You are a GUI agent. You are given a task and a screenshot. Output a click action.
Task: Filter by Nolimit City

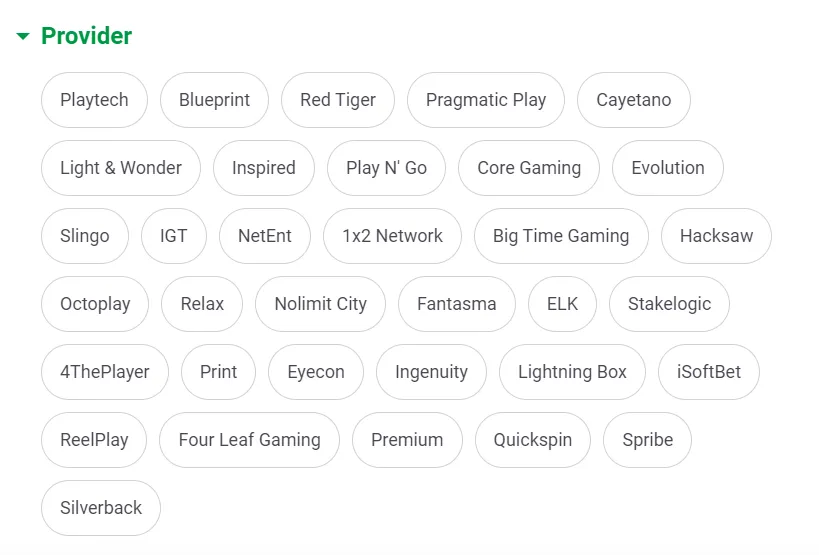tap(321, 304)
